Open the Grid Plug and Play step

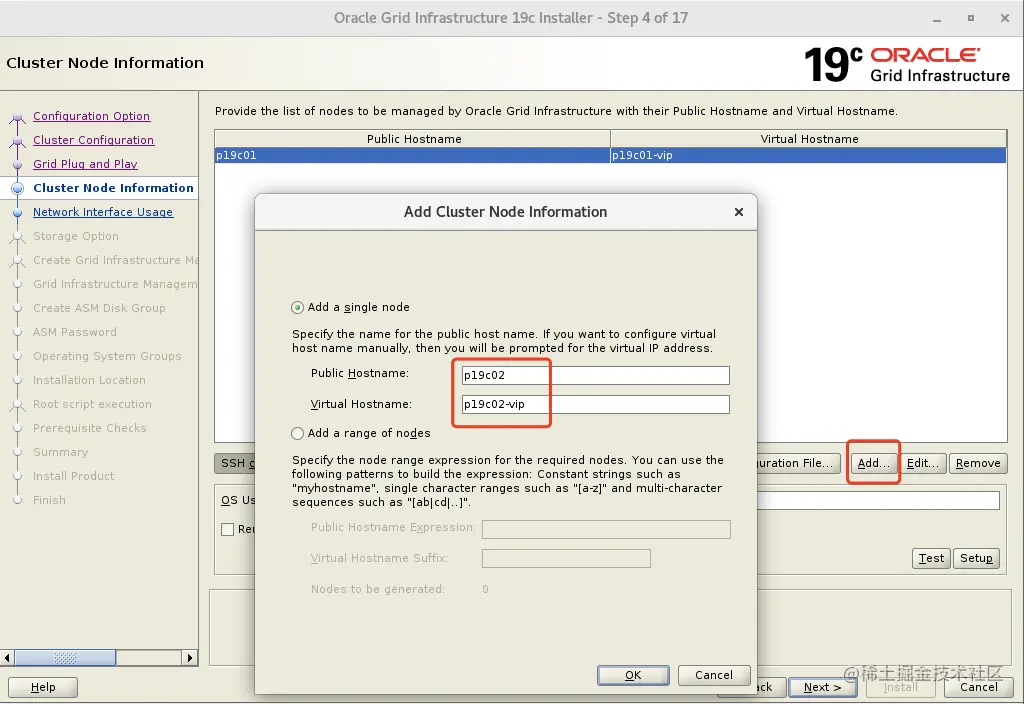coord(86,164)
